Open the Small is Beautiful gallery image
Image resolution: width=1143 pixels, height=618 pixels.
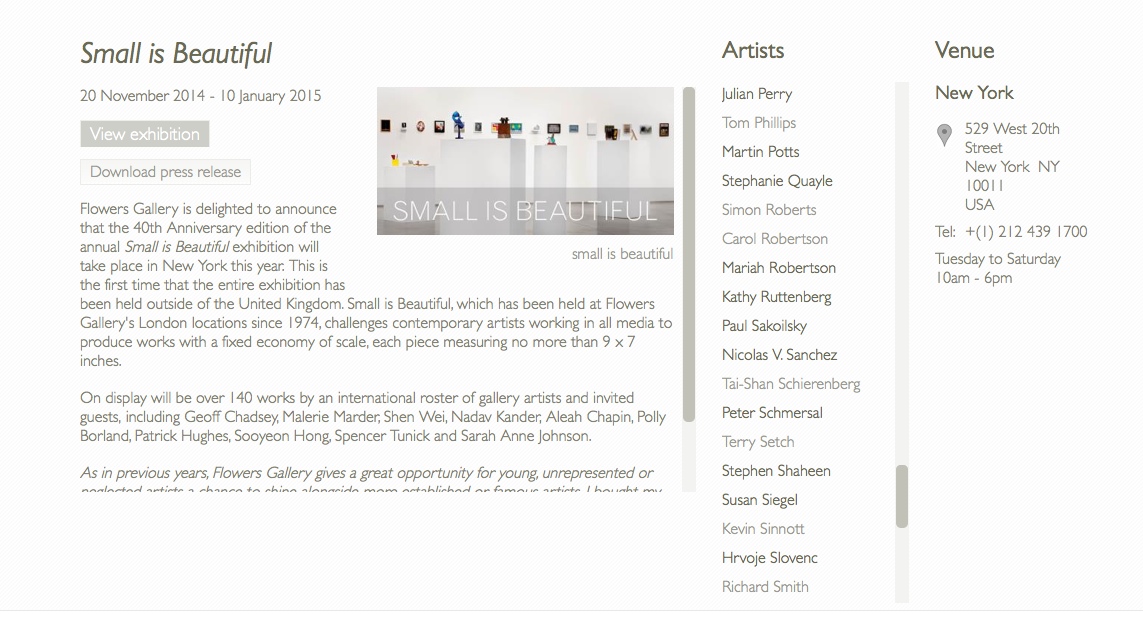[525, 161]
